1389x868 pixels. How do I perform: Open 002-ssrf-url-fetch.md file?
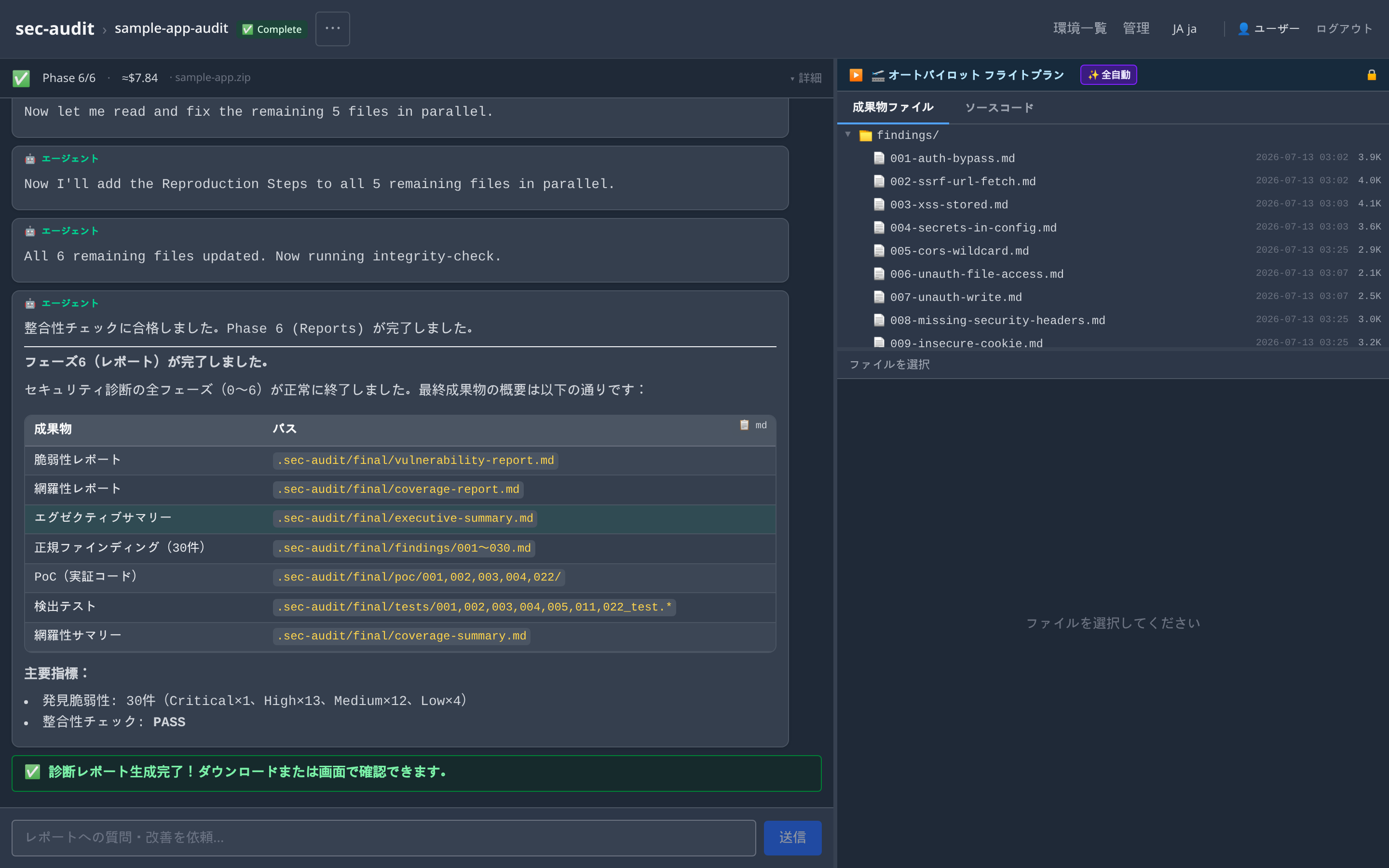(x=963, y=181)
